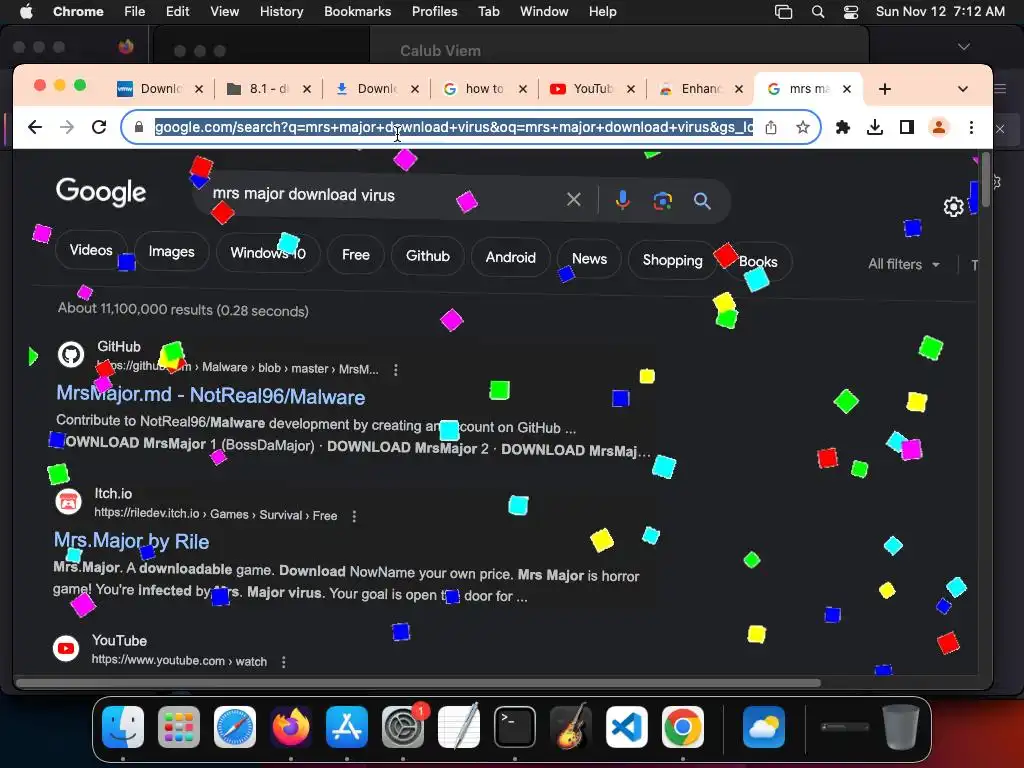Viewport: 1024px width, 768px height.
Task: Launch Finder from the Dock
Action: pos(123,727)
